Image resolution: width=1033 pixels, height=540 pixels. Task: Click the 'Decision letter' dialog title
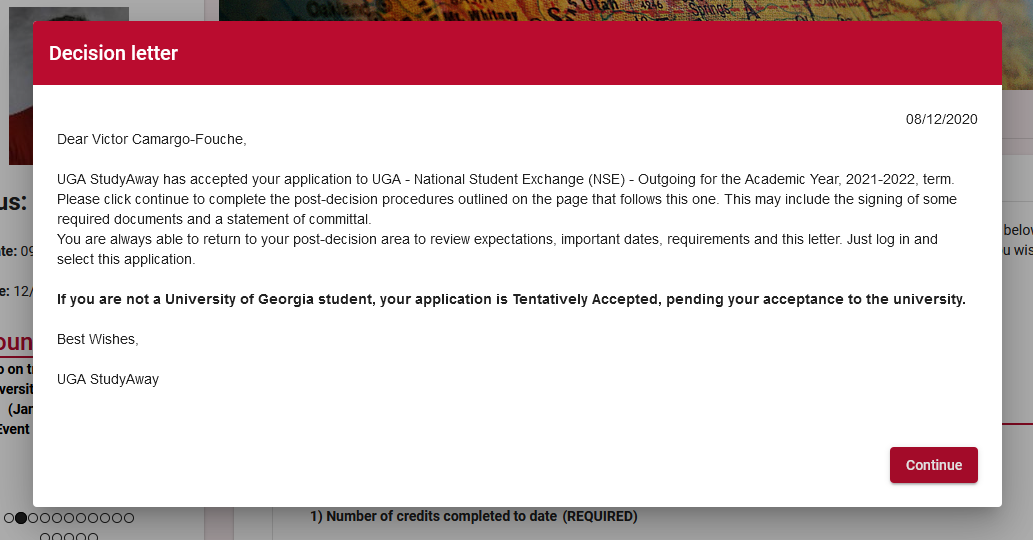tap(113, 53)
